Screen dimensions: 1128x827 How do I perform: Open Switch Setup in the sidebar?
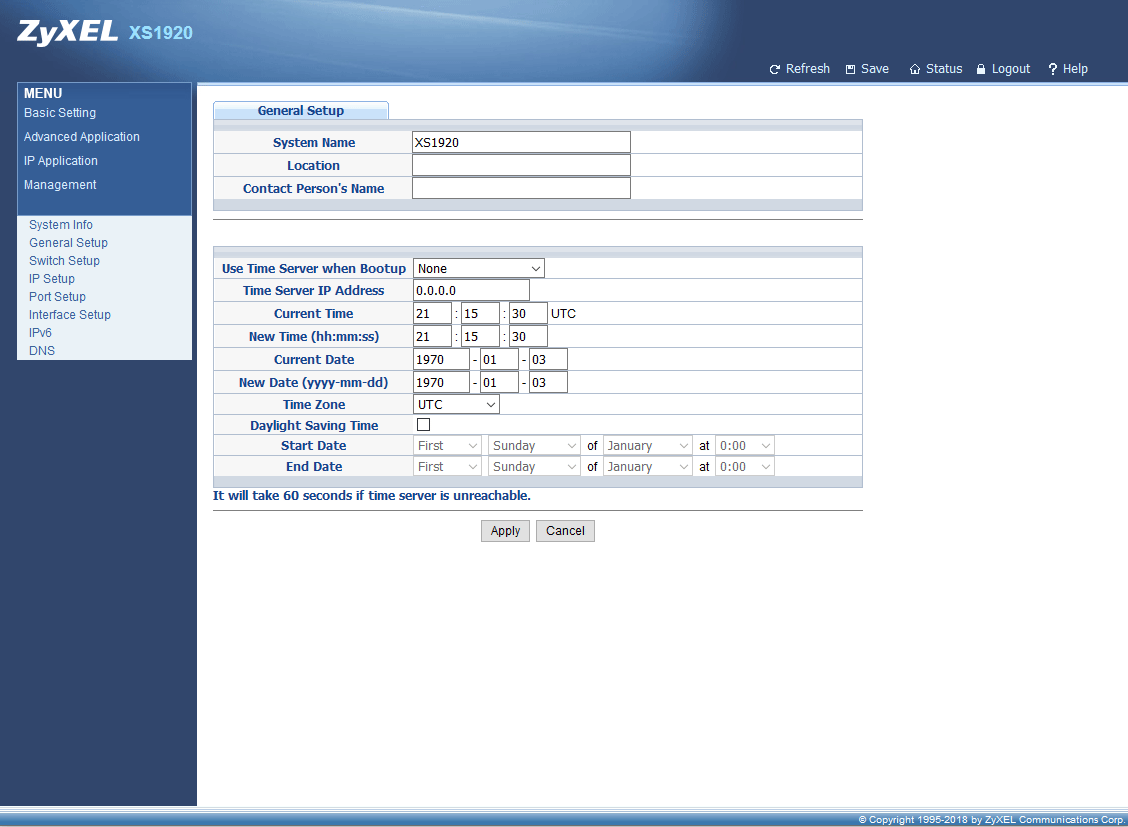tap(64, 261)
